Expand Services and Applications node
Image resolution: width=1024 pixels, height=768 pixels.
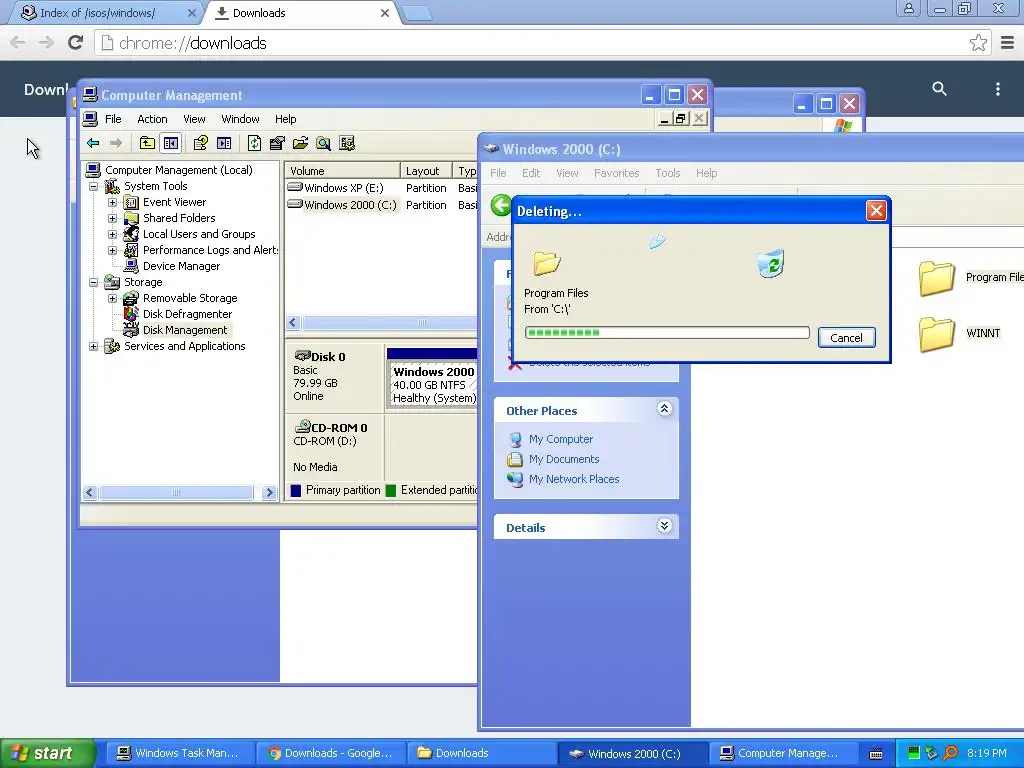pos(93,347)
